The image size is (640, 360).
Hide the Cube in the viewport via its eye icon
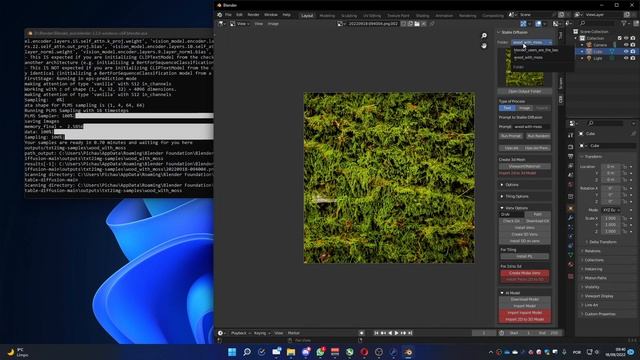click(626, 51)
